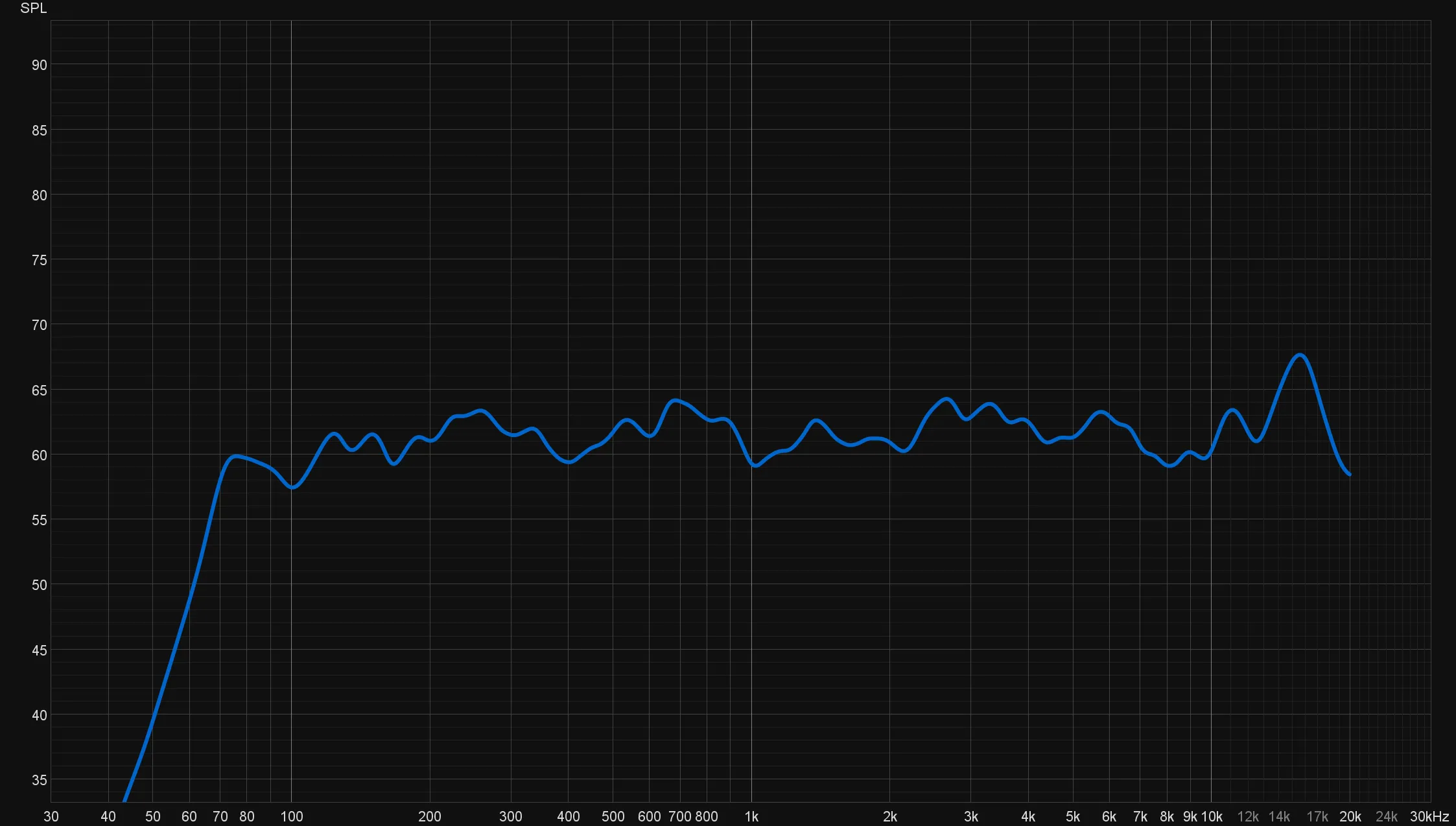The image size is (1456, 826).
Task: Click the 90 dB axis label
Action: (39, 65)
